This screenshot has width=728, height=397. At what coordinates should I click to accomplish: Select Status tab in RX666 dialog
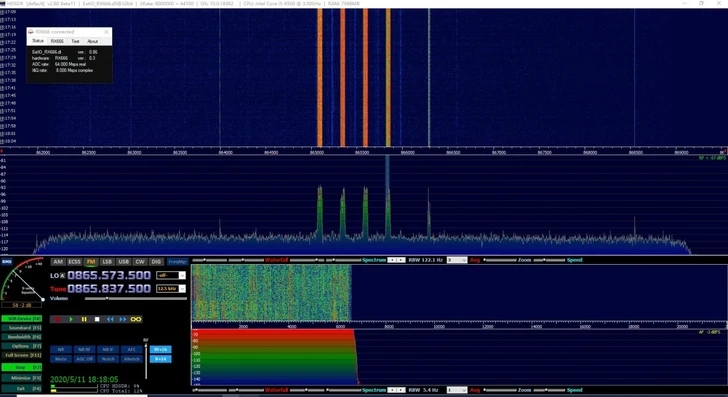38,41
